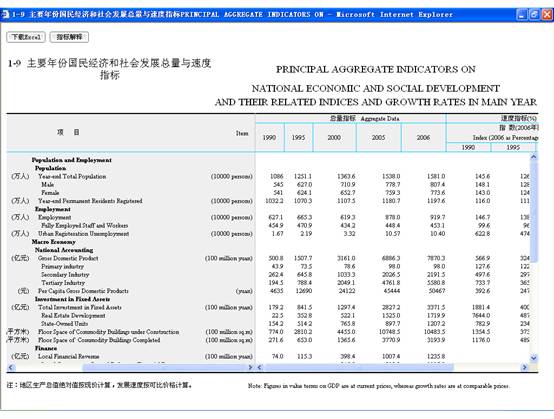The width and height of the screenshot is (554, 419).
Task: Click the 1995 aggregate data column header
Action: 299,137
